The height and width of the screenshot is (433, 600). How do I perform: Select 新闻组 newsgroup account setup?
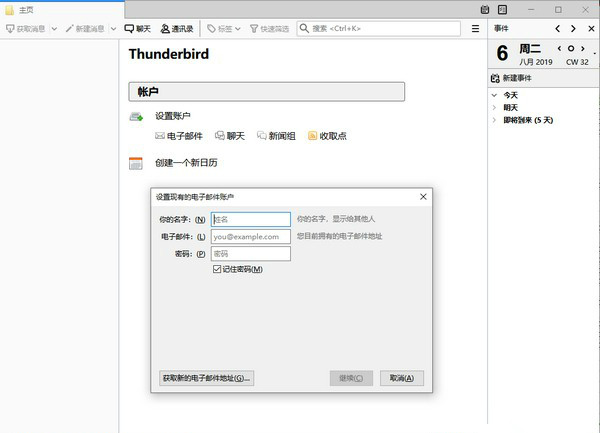(x=276, y=136)
